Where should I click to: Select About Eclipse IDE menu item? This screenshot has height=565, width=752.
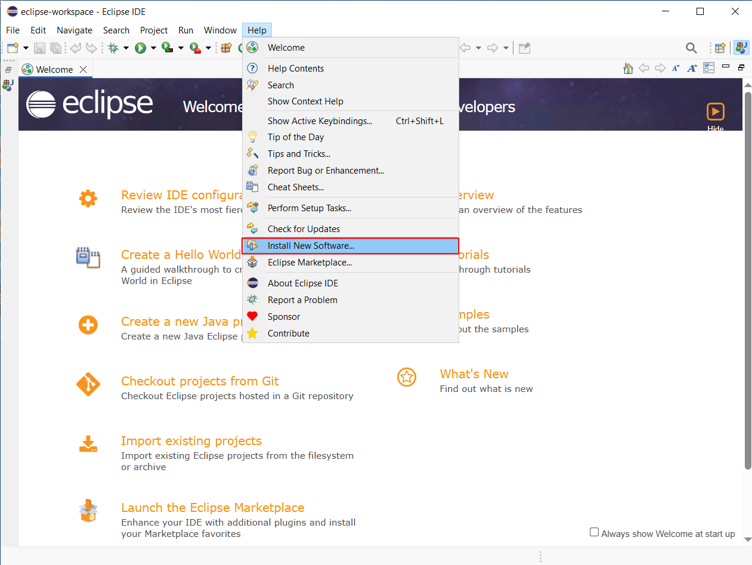coord(351,283)
